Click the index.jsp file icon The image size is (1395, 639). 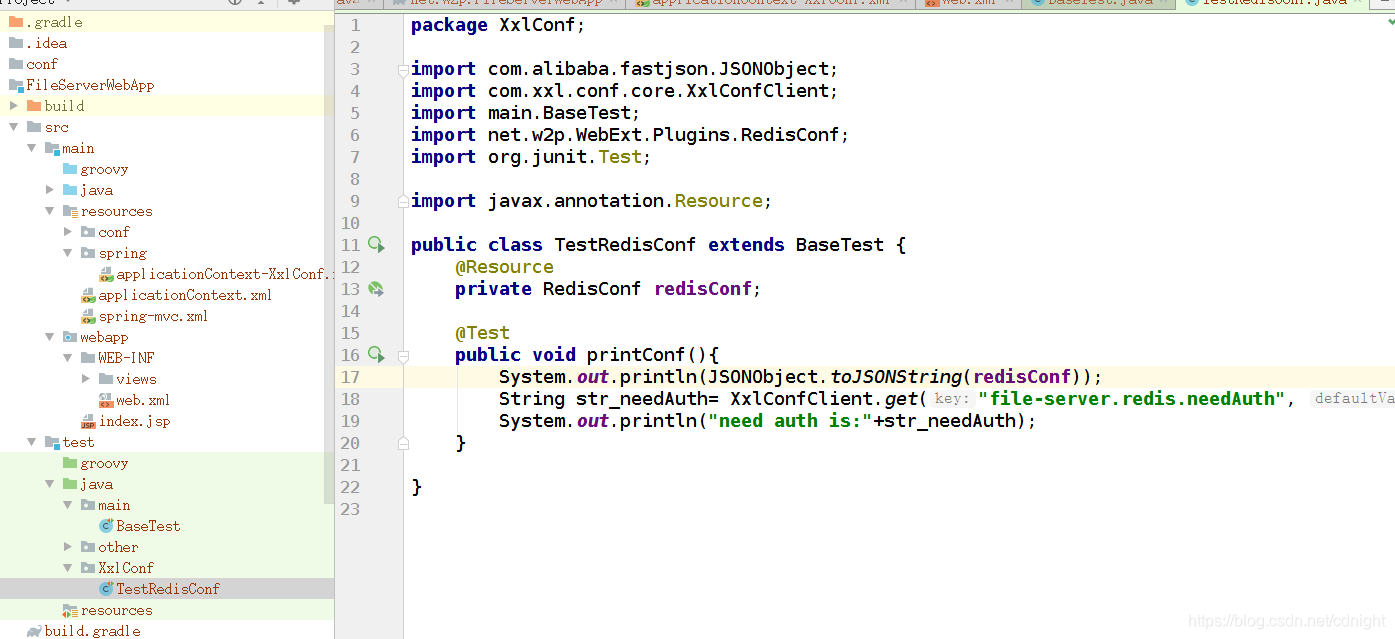[x=88, y=421]
